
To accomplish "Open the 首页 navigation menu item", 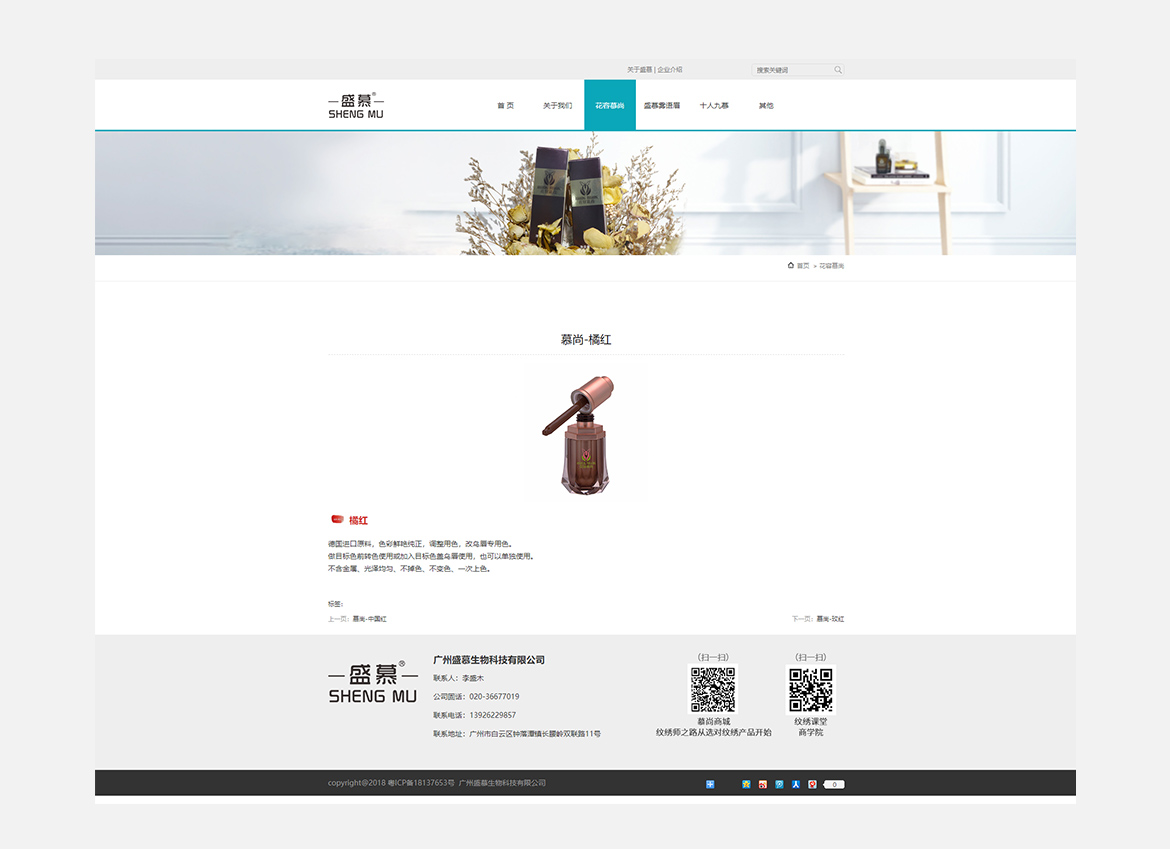I will coord(505,106).
